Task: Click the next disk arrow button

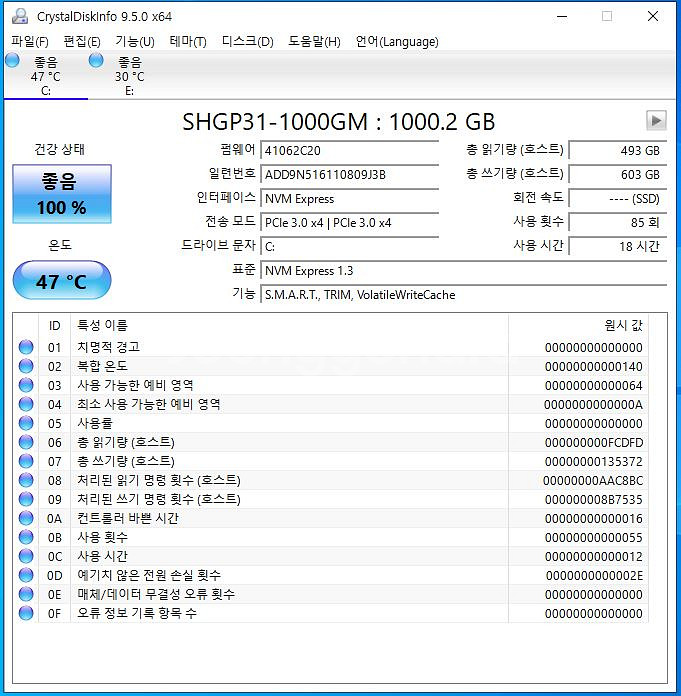Action: click(656, 120)
